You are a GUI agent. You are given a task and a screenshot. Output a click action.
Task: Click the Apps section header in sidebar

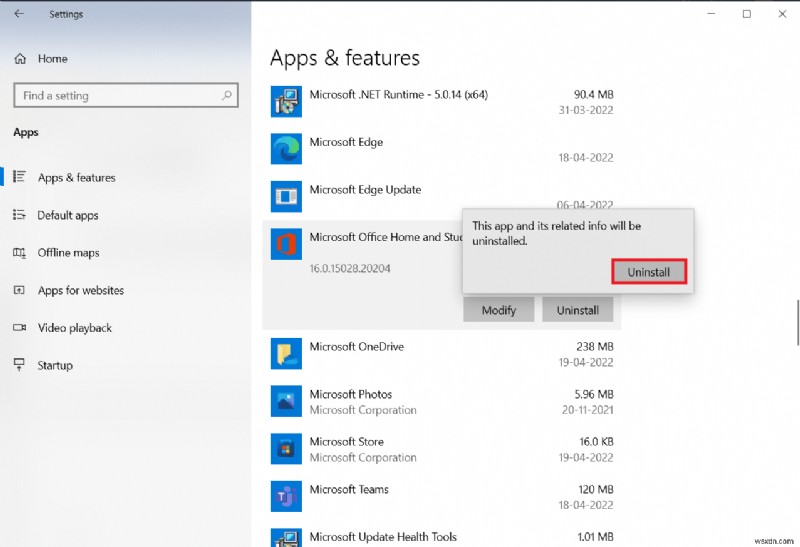[x=26, y=132]
